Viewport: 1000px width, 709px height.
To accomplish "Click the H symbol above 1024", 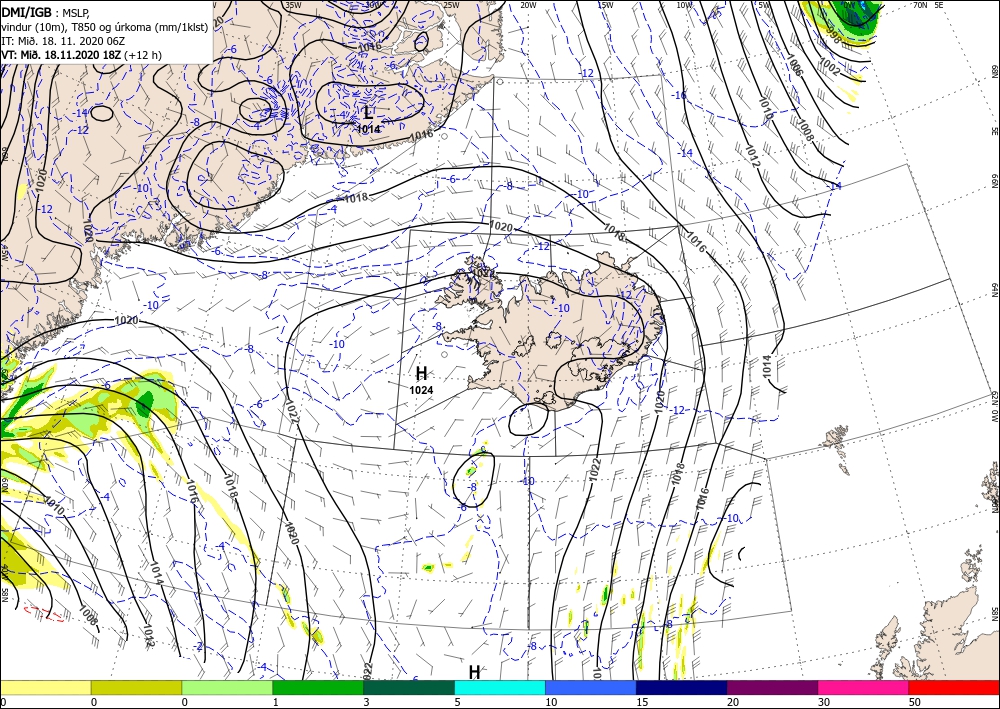I will click(x=422, y=374).
